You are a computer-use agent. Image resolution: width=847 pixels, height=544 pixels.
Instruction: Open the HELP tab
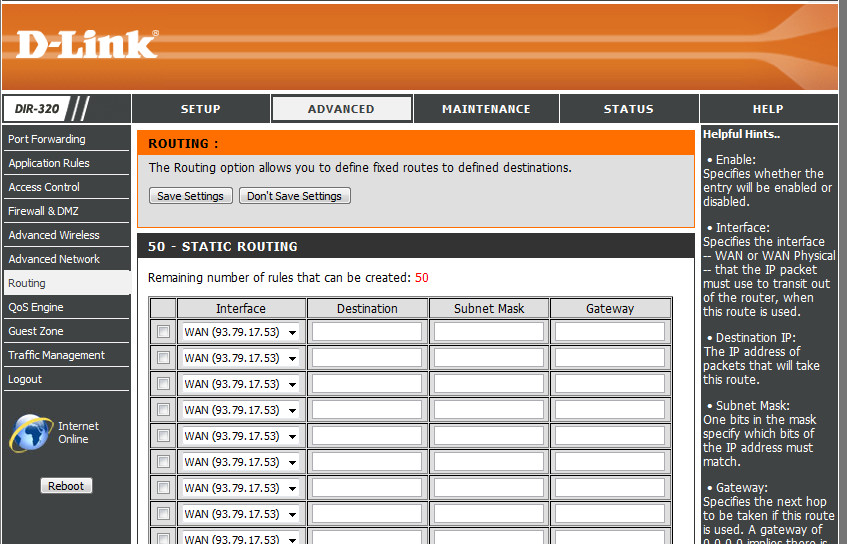[x=768, y=109]
